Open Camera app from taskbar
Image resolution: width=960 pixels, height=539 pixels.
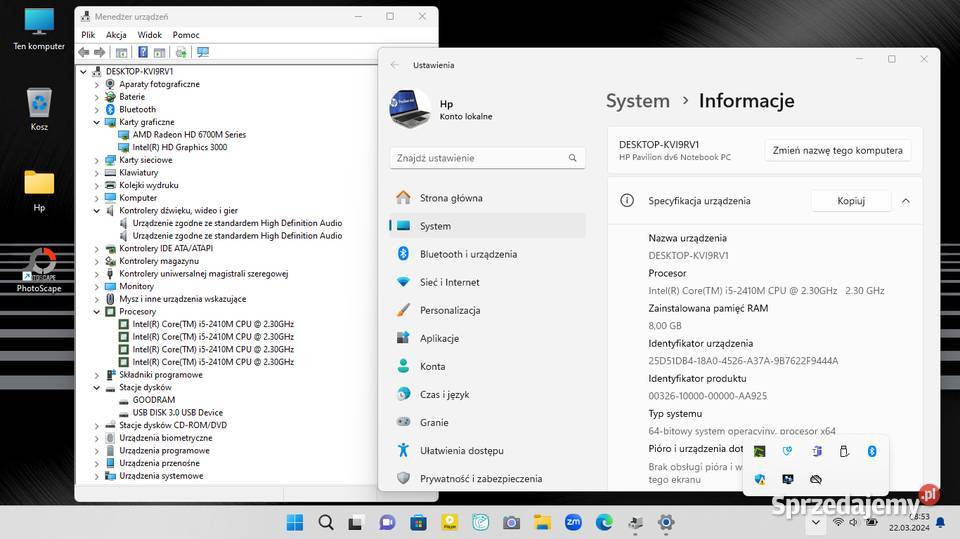click(511, 522)
